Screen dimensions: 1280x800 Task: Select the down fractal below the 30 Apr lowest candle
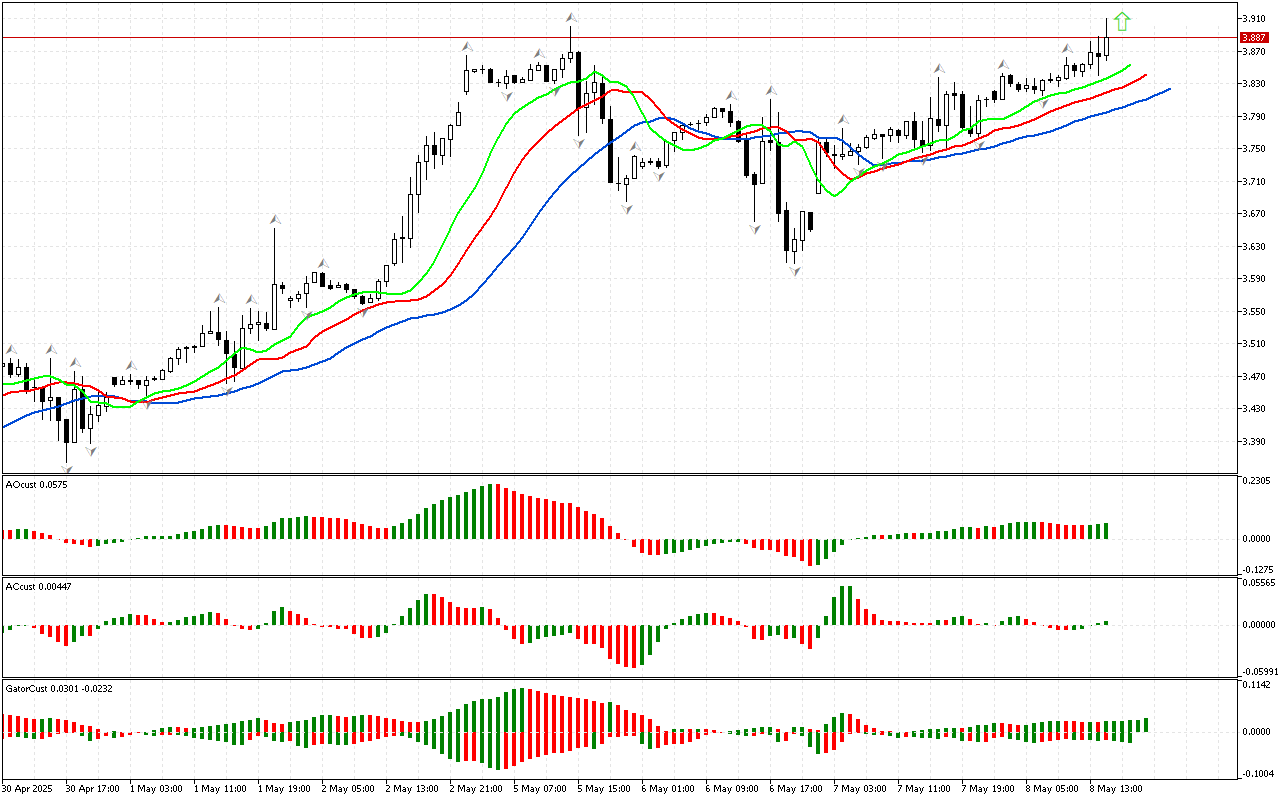(67, 468)
